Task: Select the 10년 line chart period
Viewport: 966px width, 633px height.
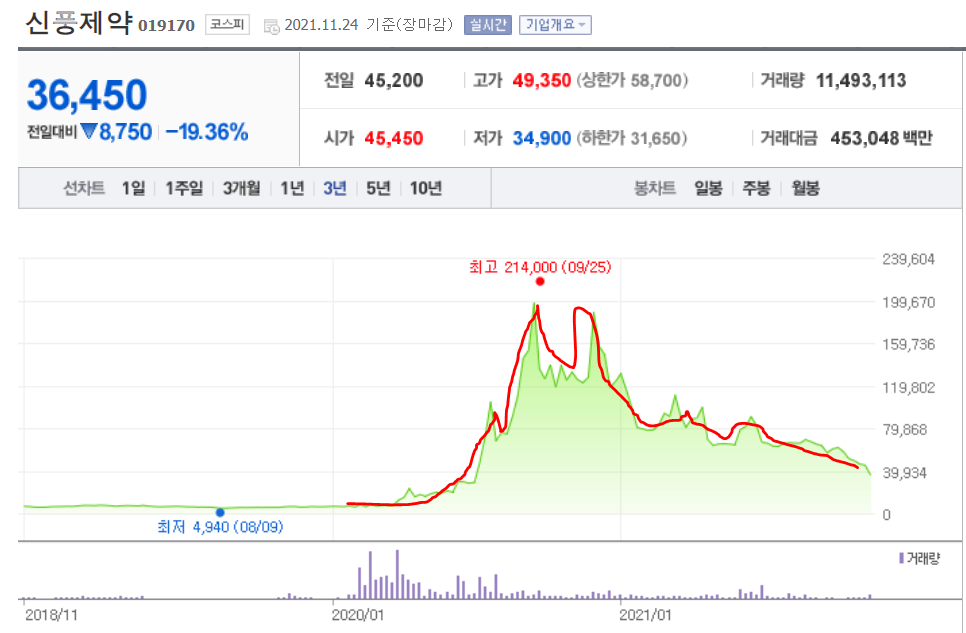Action: coord(426,188)
